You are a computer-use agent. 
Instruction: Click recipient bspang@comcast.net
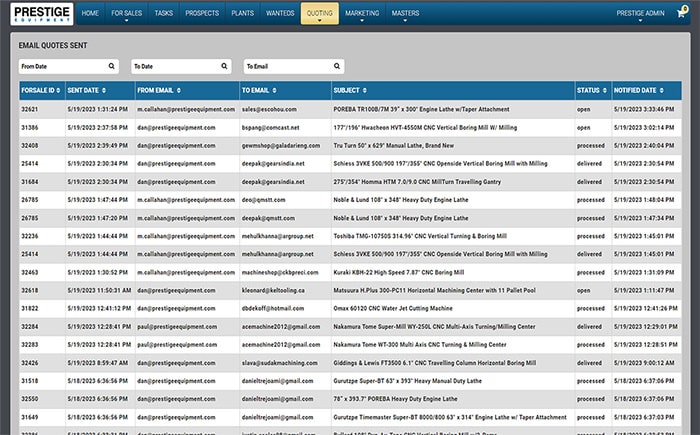tap(271, 128)
